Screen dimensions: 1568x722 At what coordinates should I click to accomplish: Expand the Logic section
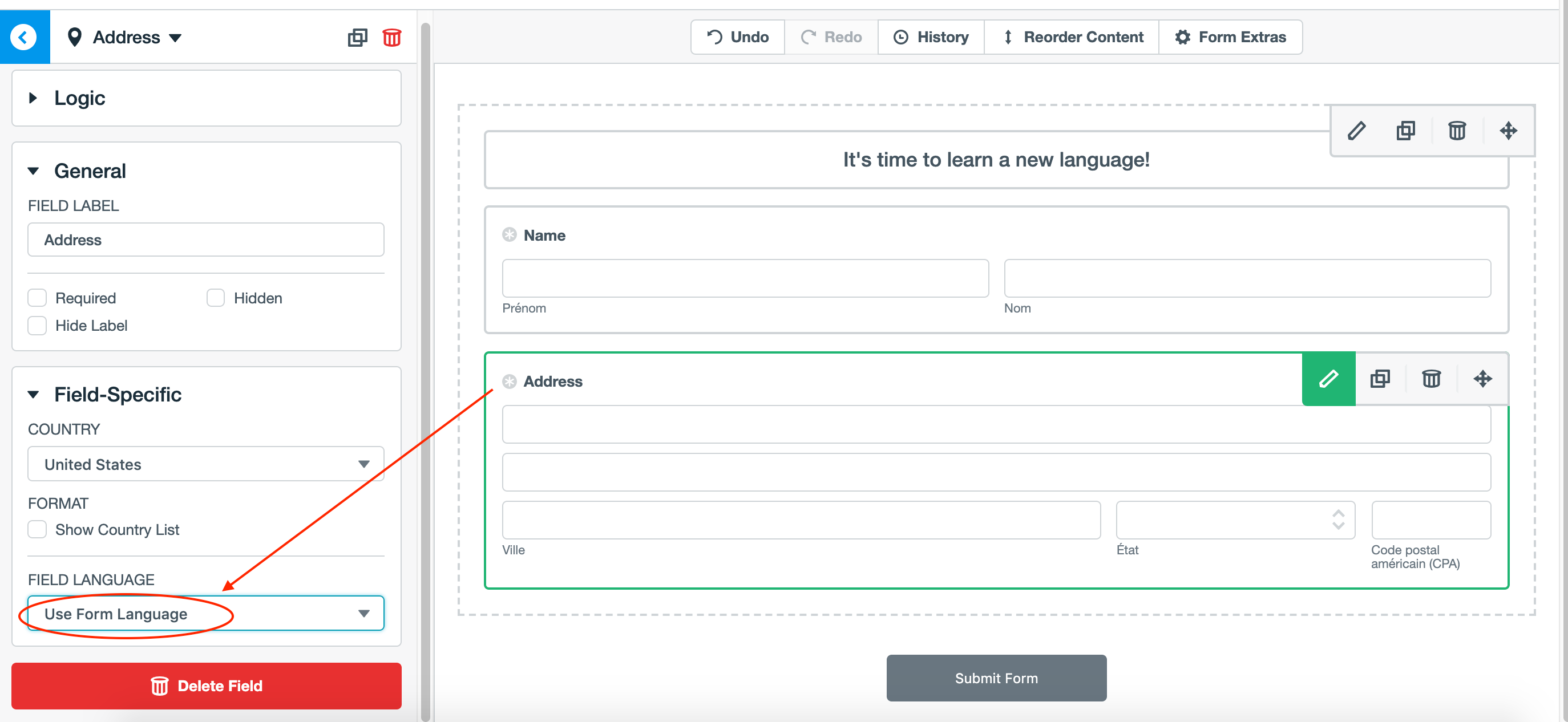(79, 98)
